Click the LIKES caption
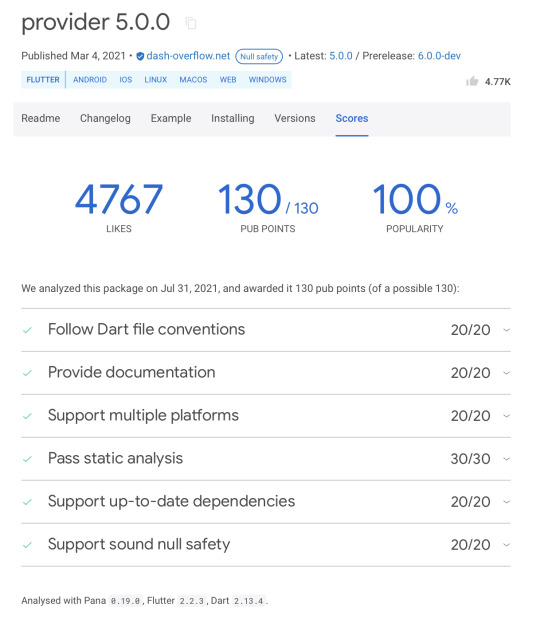The image size is (540, 622). click(x=119, y=229)
